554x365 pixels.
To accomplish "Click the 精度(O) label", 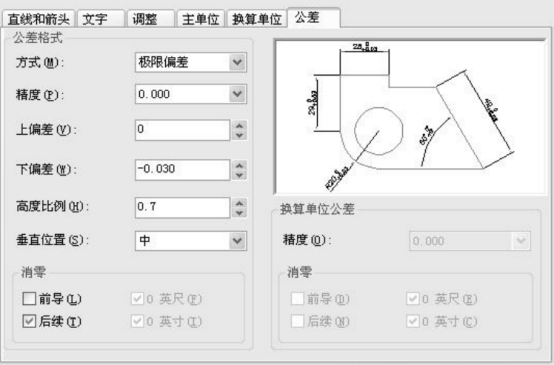I will point(307,240).
